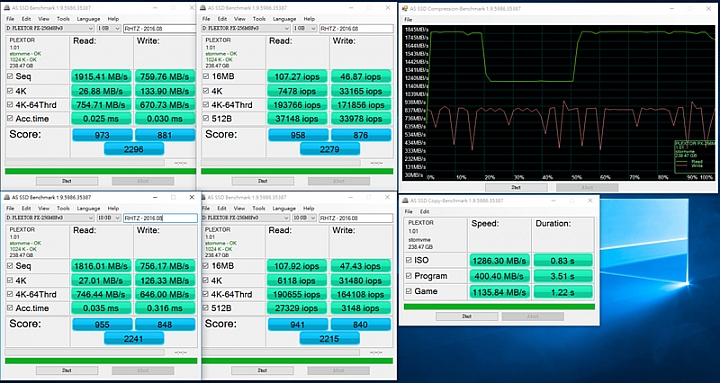Open Tools menu in window scoring 2296
Viewport: 720px width, 383px height.
[63, 19]
